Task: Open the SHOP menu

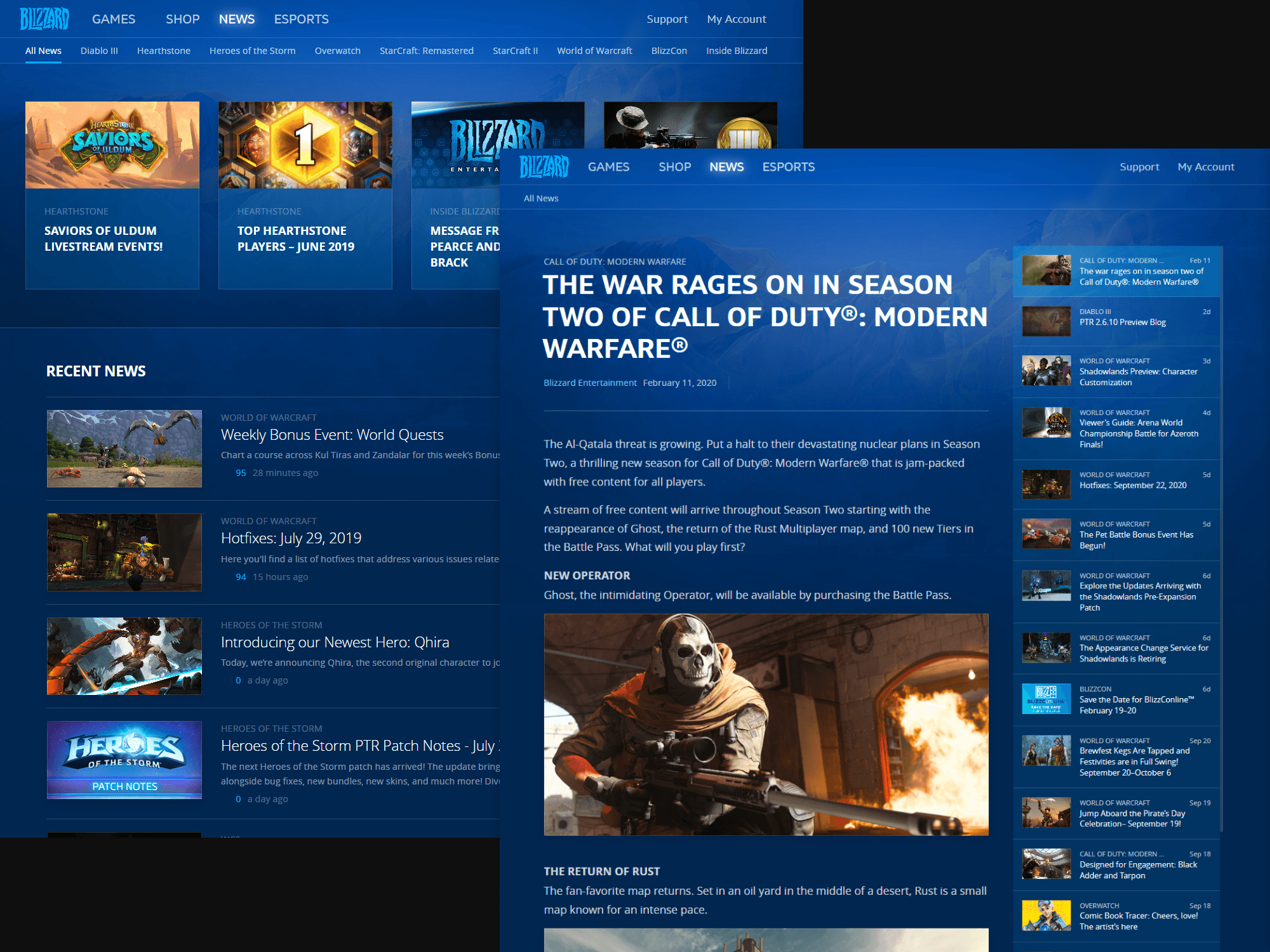Action: (x=182, y=18)
